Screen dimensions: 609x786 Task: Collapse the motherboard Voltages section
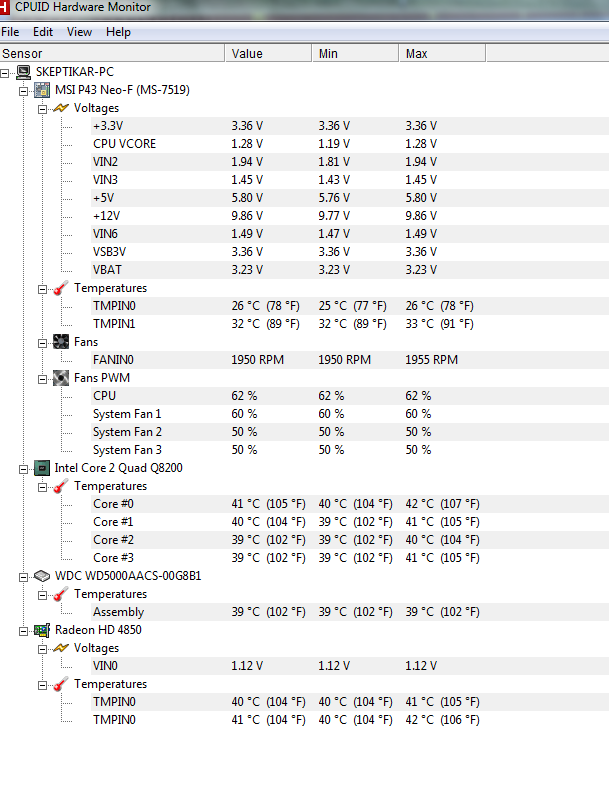pos(43,109)
